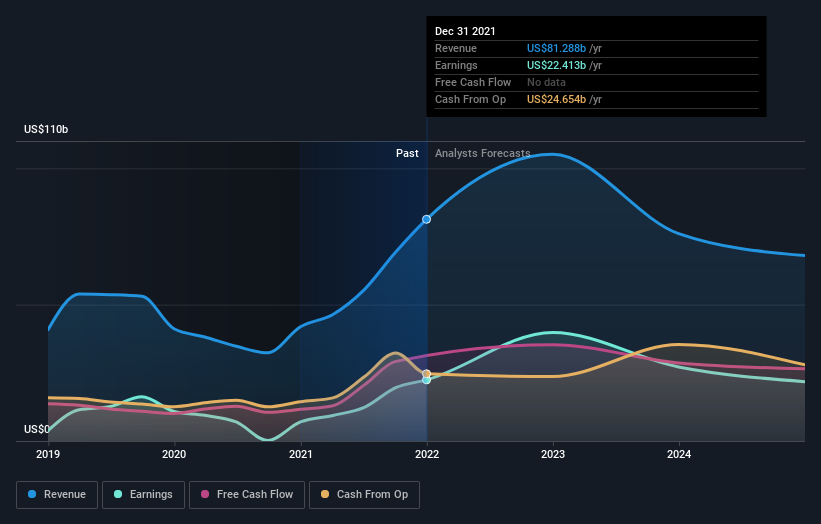This screenshot has width=821, height=524.
Task: Click the US$24.654b Cash From Op value
Action: (556, 99)
